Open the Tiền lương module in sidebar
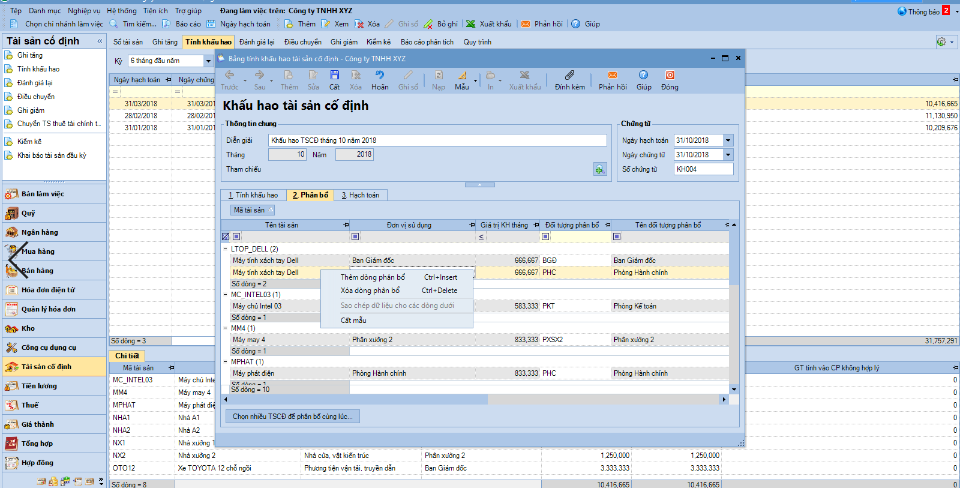961x488 pixels. (x=53, y=386)
